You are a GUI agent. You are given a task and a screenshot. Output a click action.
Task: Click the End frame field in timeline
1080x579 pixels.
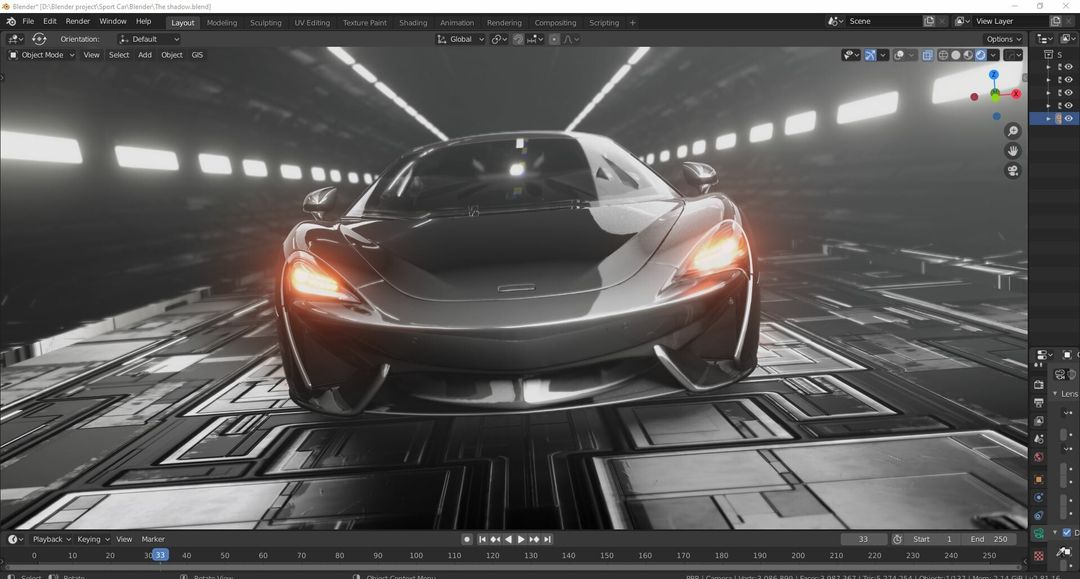(989, 539)
